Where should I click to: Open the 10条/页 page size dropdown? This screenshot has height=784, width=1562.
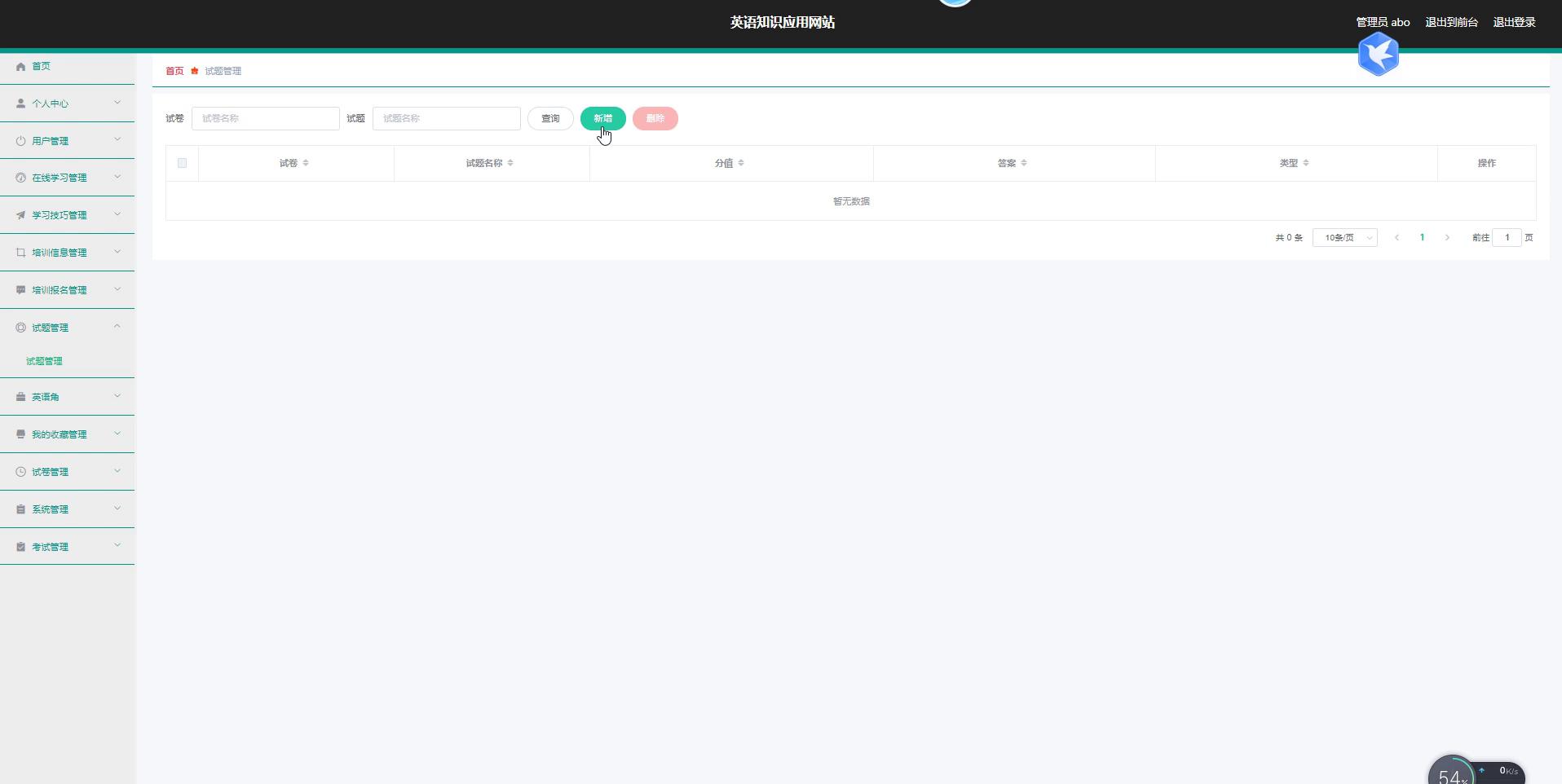click(1344, 238)
